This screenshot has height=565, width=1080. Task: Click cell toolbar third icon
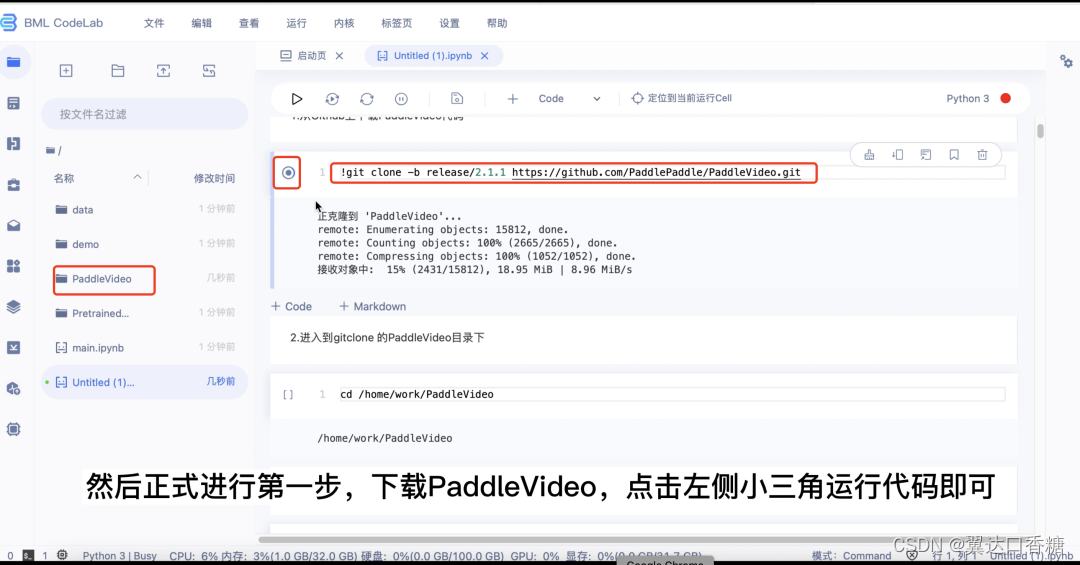pos(926,155)
